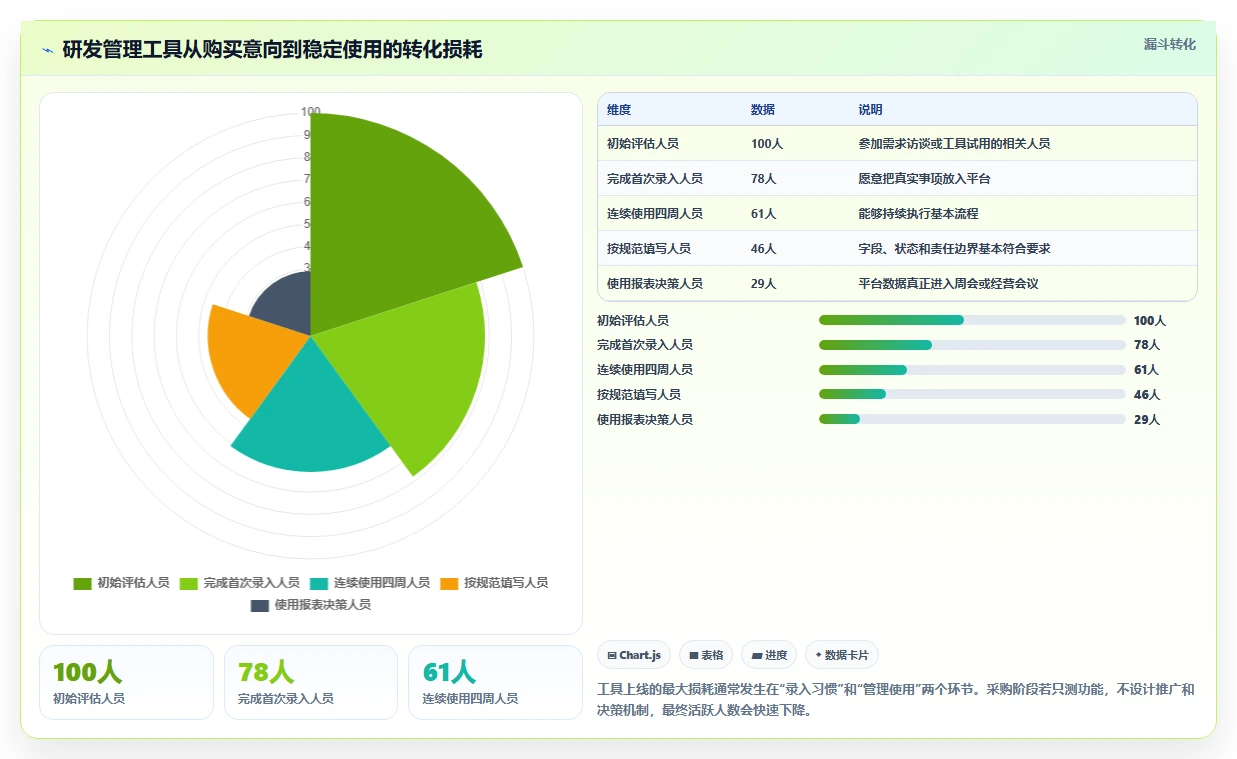The height and width of the screenshot is (759, 1237).
Task: Click the 进度 tag
Action: point(769,655)
